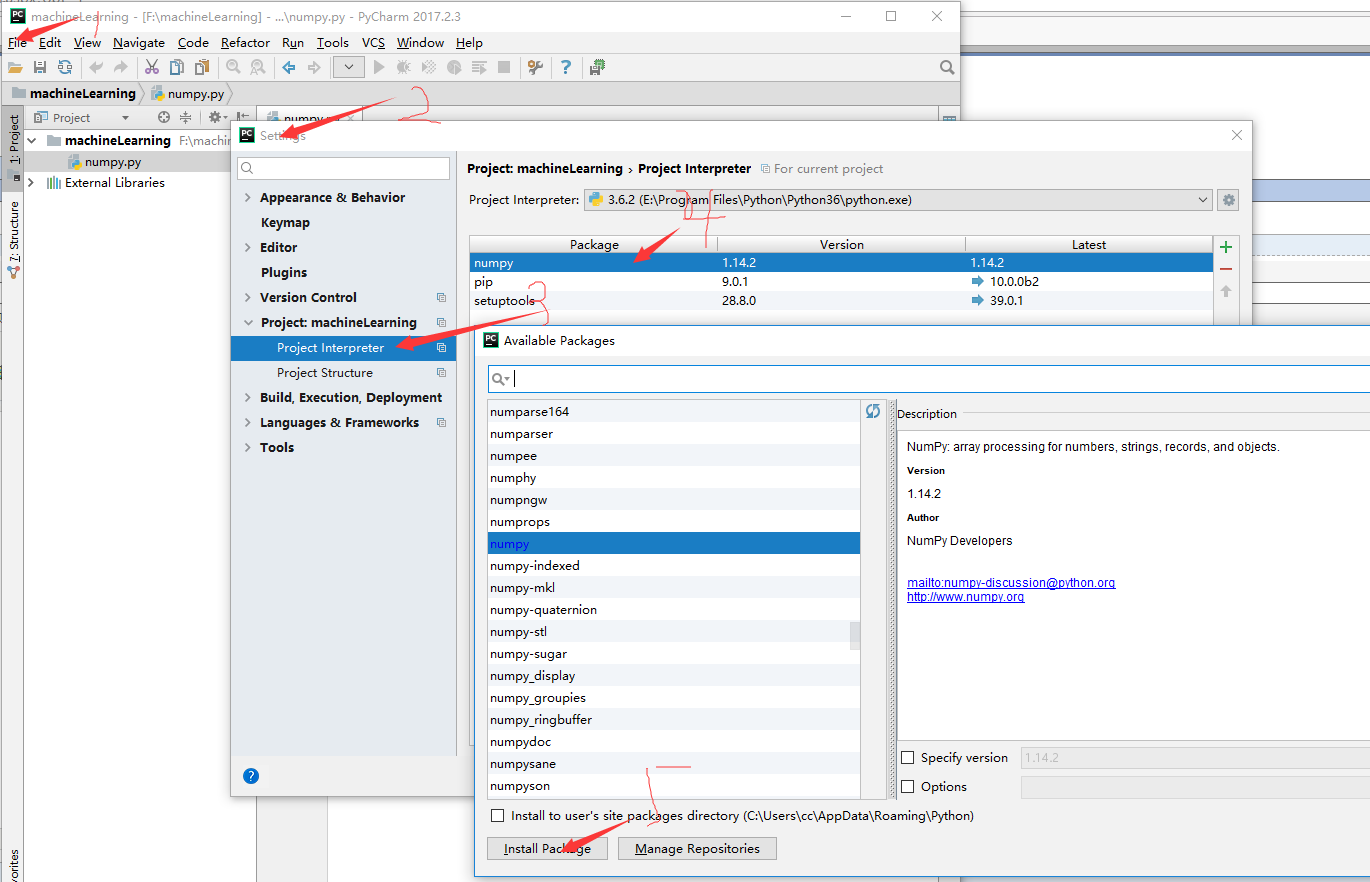The width and height of the screenshot is (1370, 882).
Task: Click the Synchronize toolbar icon
Action: pyautogui.click(x=65, y=67)
